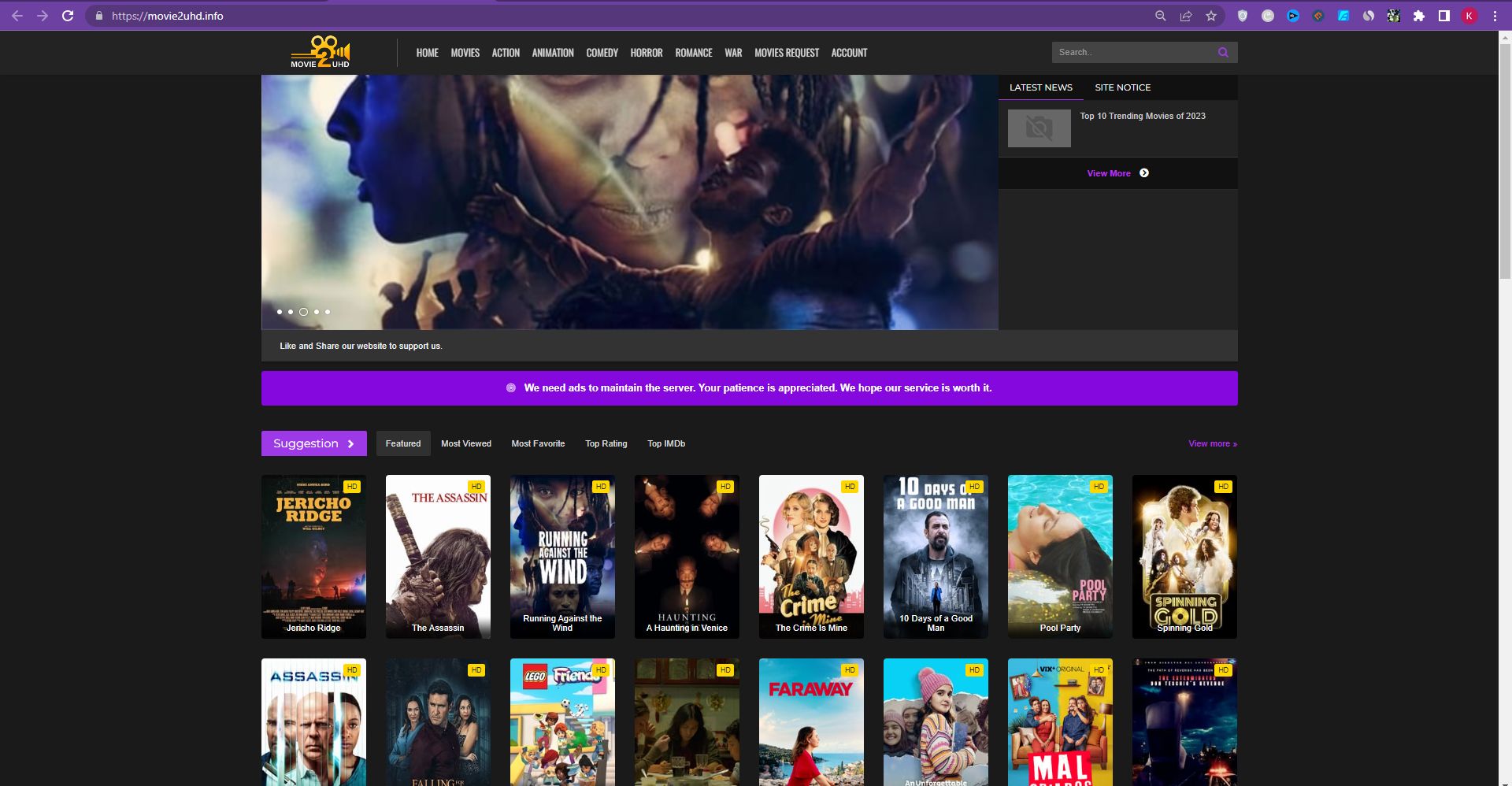This screenshot has height=786, width=1512.
Task: Open the Chrome three-dot menu
Action: [1495, 16]
